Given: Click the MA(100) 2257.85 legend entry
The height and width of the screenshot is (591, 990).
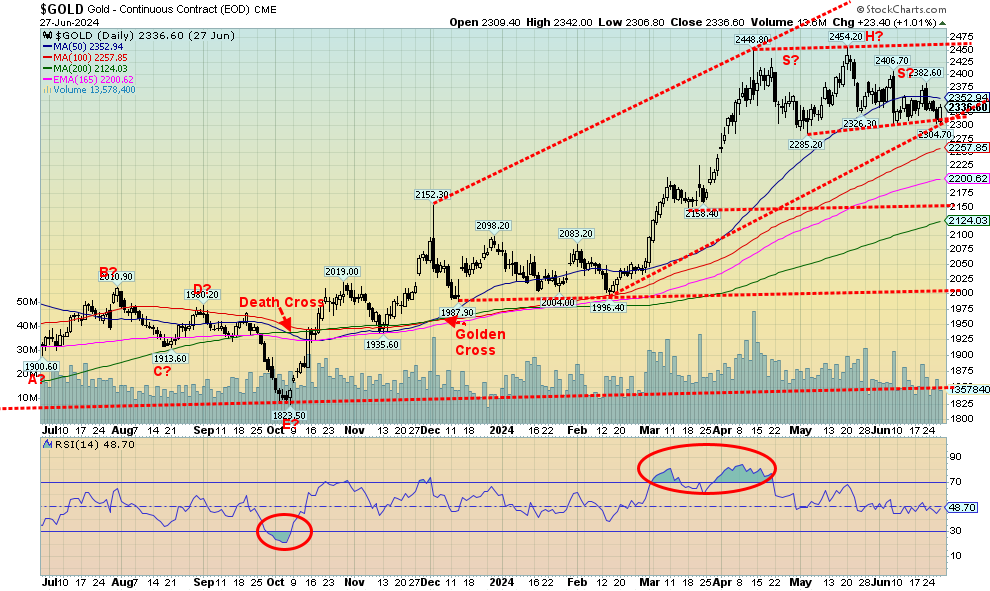Looking at the screenshot, I should click(x=88, y=57).
